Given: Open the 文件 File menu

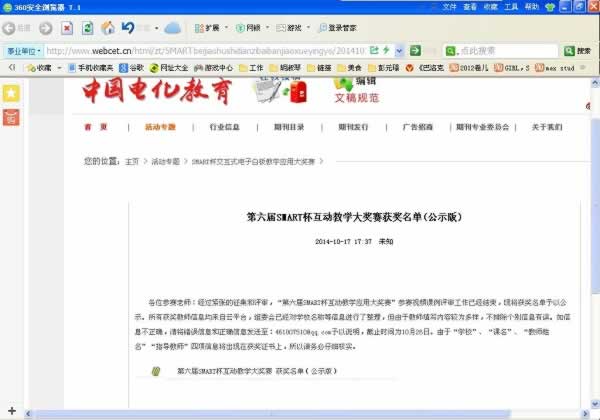Looking at the screenshot, I should tap(450, 7).
